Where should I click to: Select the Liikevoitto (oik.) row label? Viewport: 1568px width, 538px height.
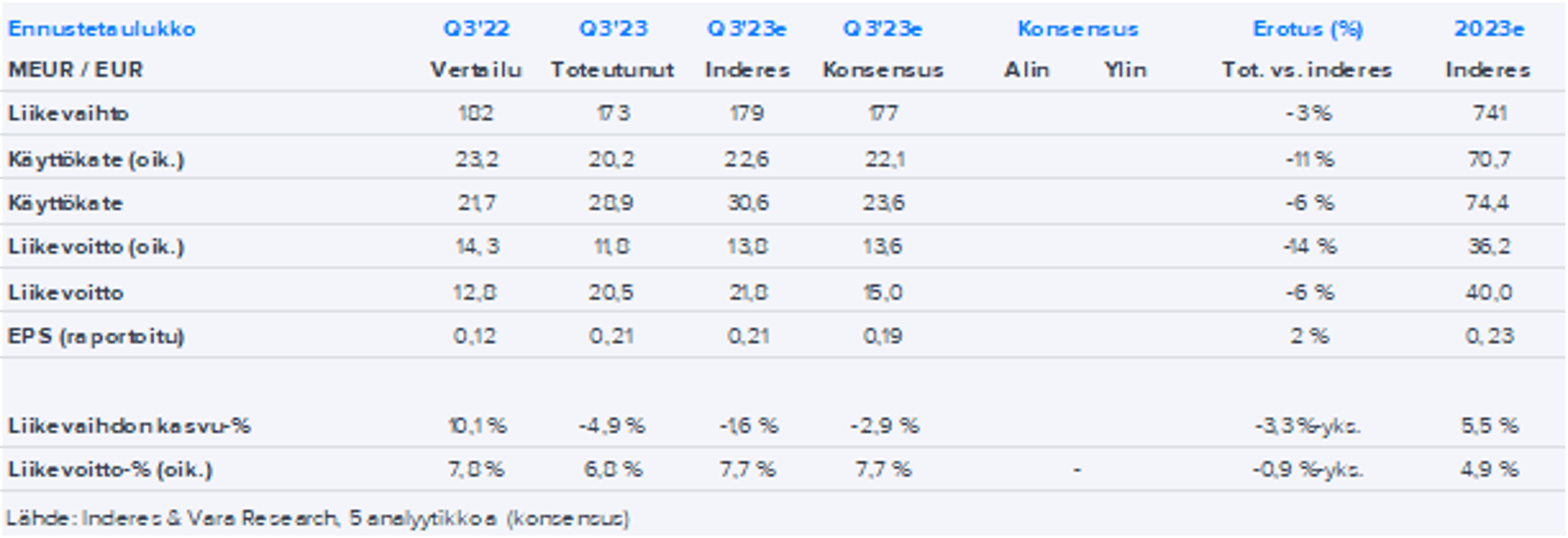pyautogui.click(x=96, y=247)
